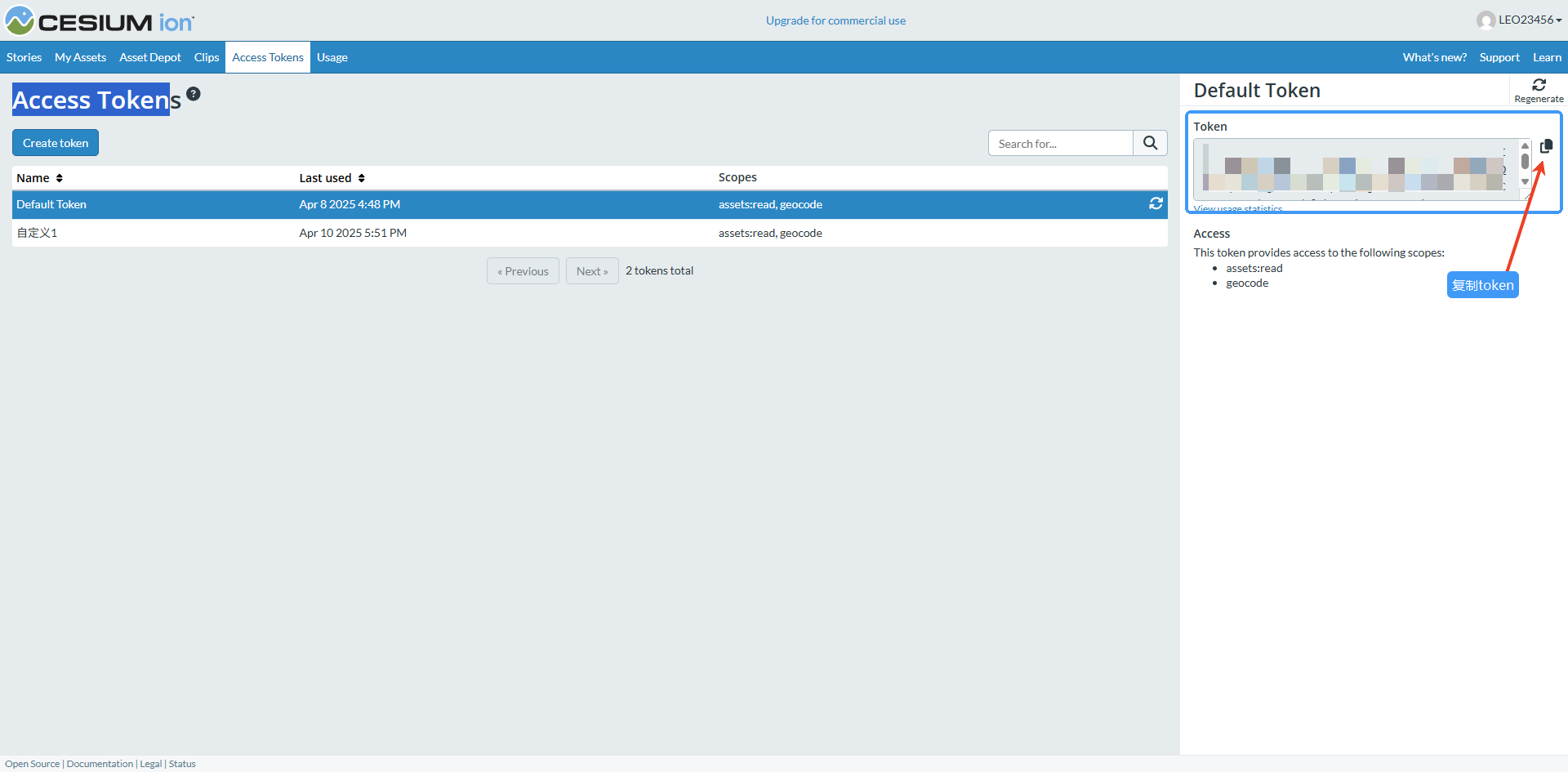The width and height of the screenshot is (1568, 772).
Task: Select the Default Token row
Action: (x=590, y=204)
